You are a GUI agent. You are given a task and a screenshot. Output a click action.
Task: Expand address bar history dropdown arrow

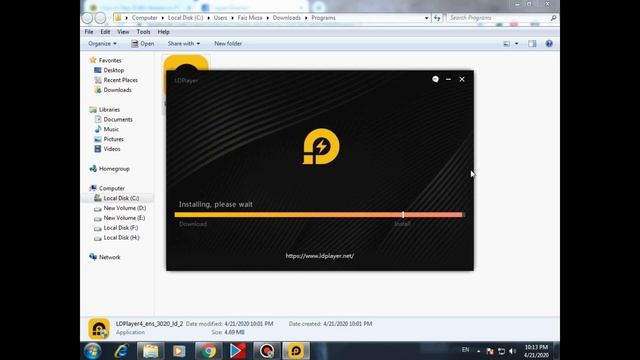pyautogui.click(x=426, y=18)
